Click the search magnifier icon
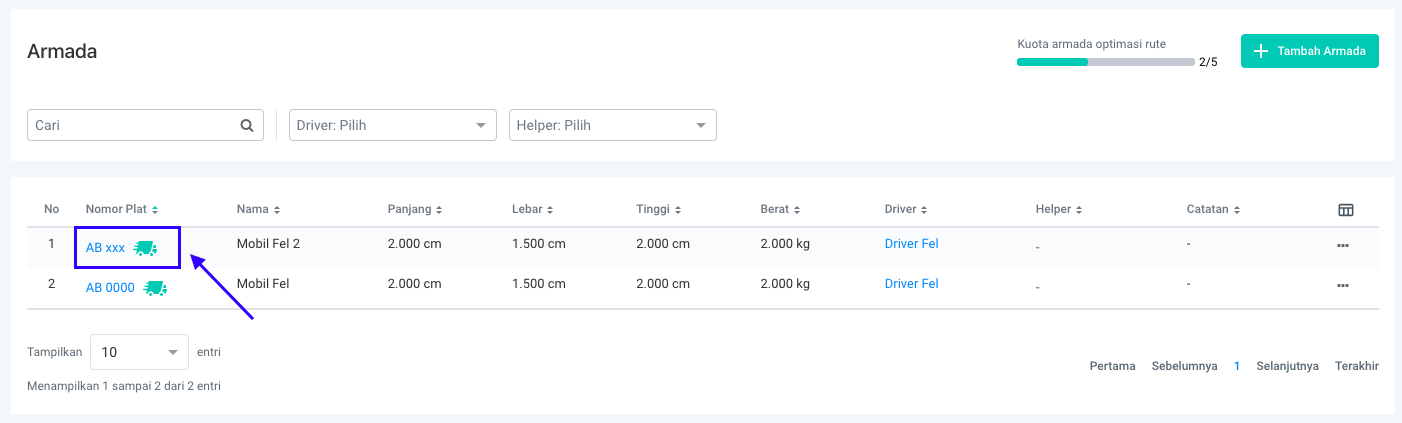The height and width of the screenshot is (423, 1402). [x=247, y=126]
